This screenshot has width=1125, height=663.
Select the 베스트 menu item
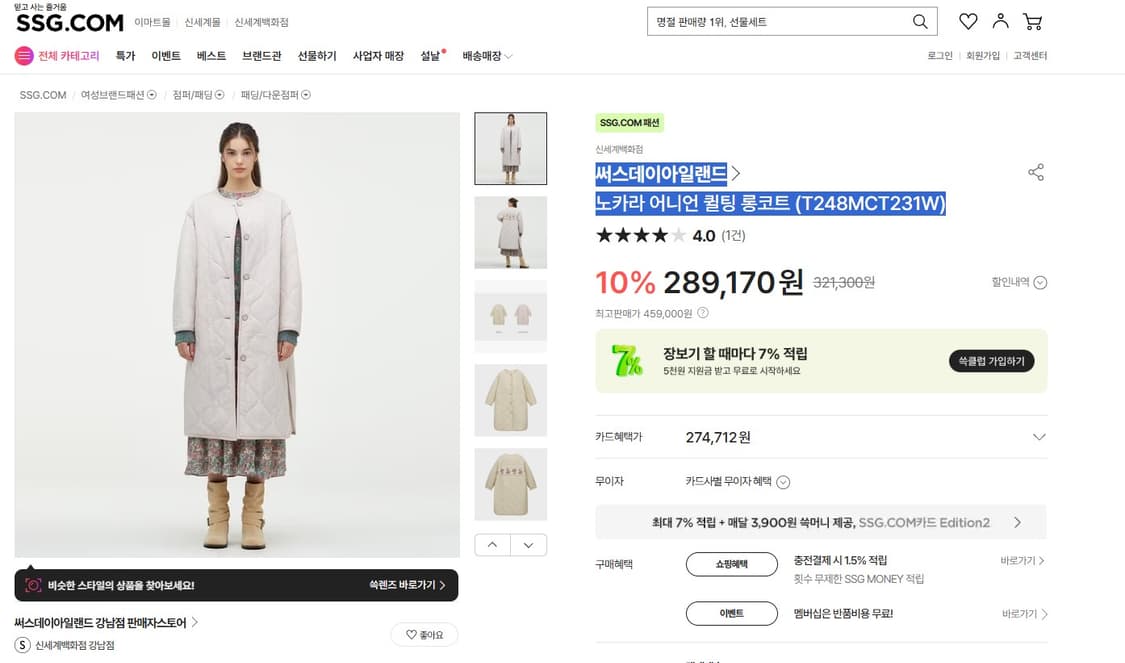coord(210,56)
